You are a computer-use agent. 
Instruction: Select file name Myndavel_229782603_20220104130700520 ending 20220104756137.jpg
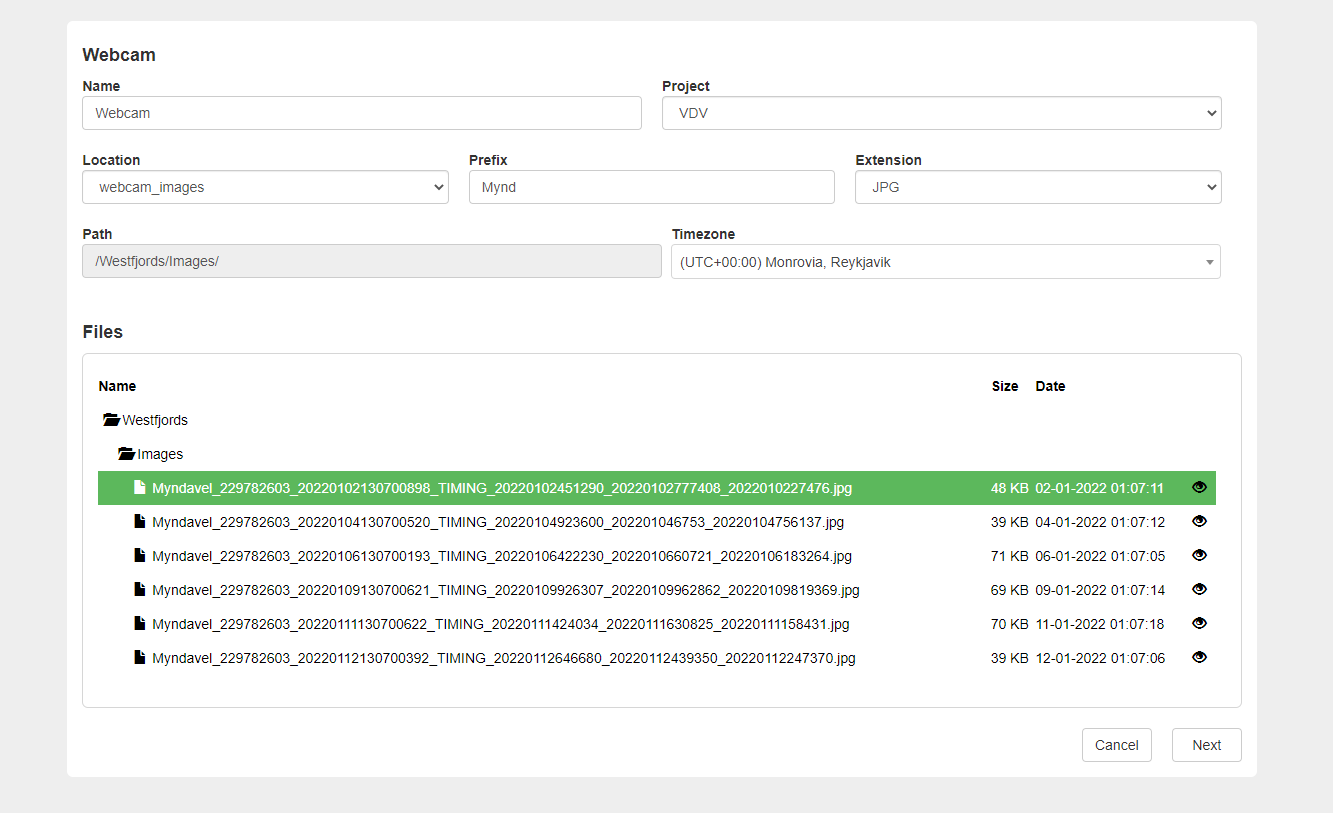pyautogui.click(x=498, y=522)
